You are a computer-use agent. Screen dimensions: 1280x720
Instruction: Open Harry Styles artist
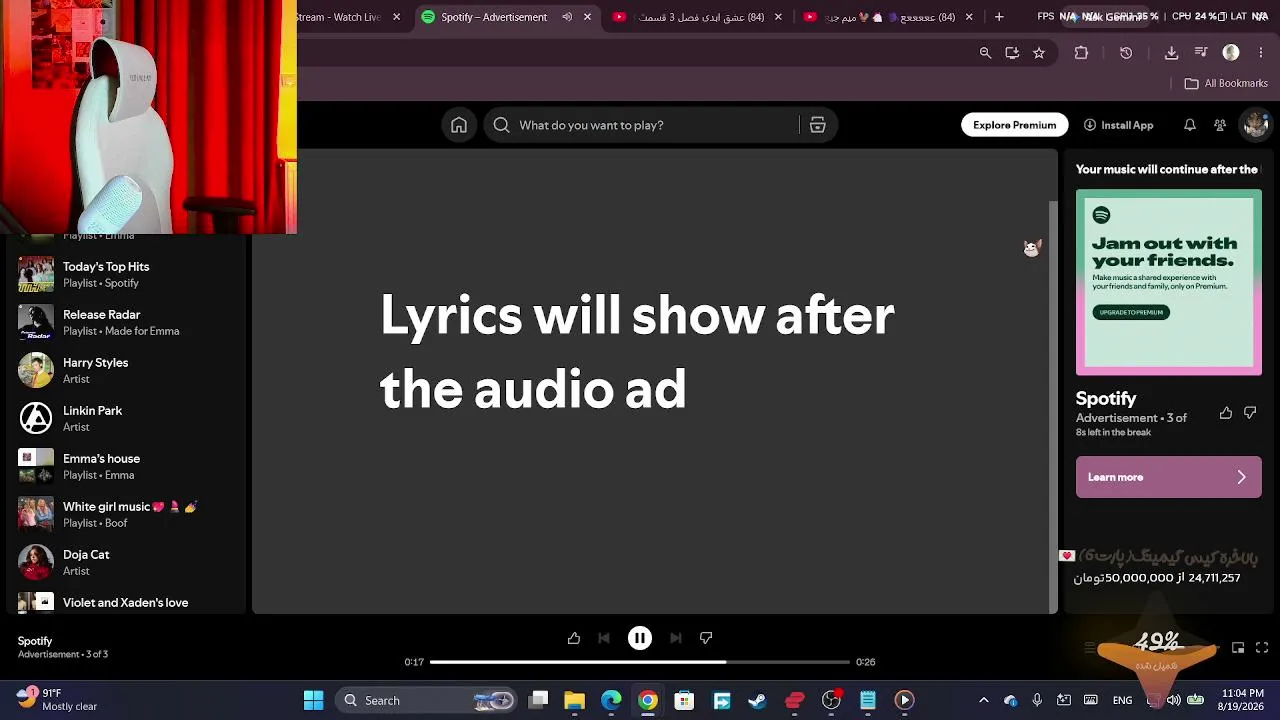point(124,370)
